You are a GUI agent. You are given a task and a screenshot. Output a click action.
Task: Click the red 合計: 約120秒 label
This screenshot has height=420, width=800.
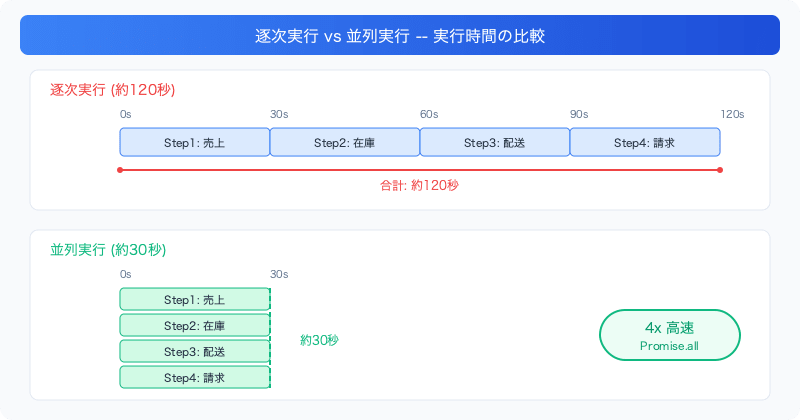point(419,185)
